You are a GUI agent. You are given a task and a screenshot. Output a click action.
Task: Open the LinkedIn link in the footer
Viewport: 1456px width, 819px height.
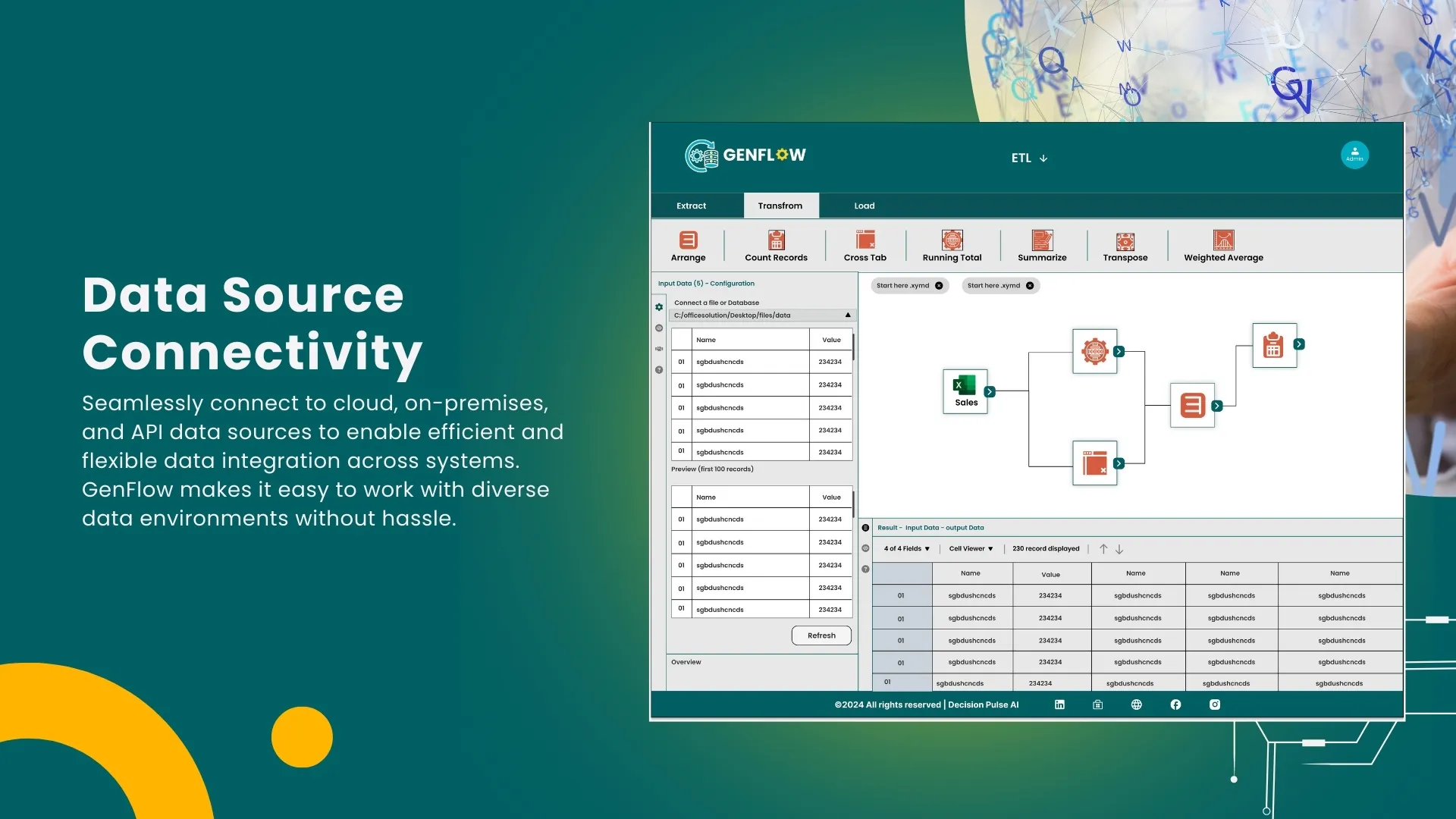point(1059,704)
